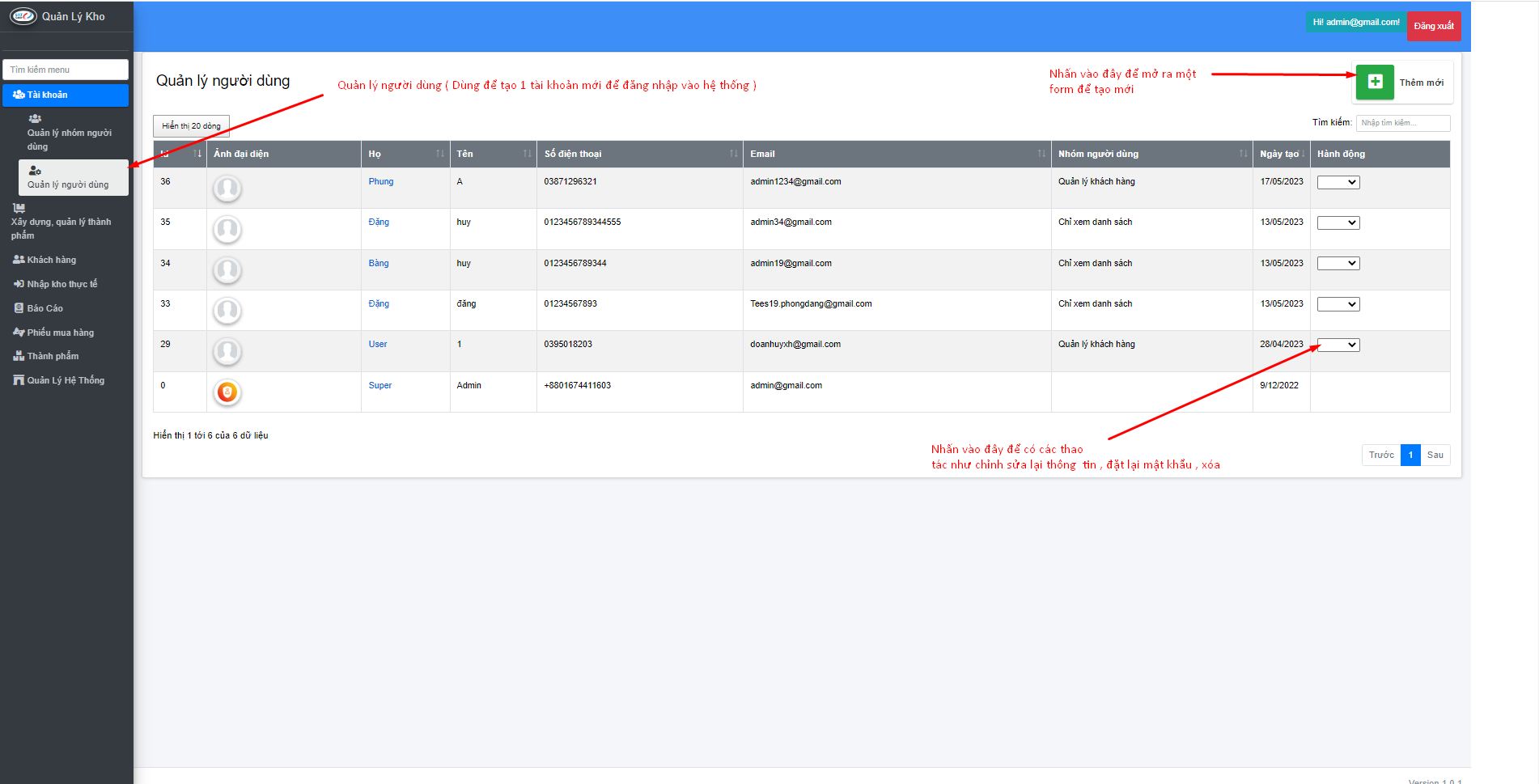Click the Khách hàng people icon
1539x784 pixels.
[19, 260]
